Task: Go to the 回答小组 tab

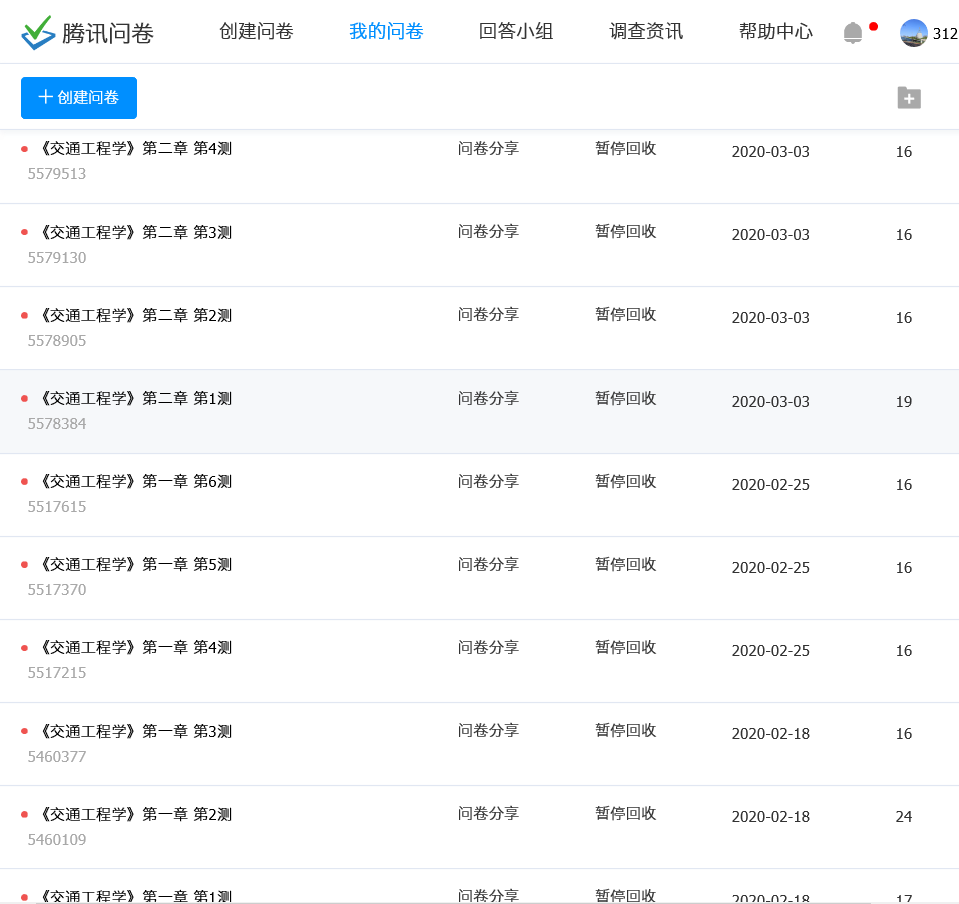Action: [x=516, y=32]
